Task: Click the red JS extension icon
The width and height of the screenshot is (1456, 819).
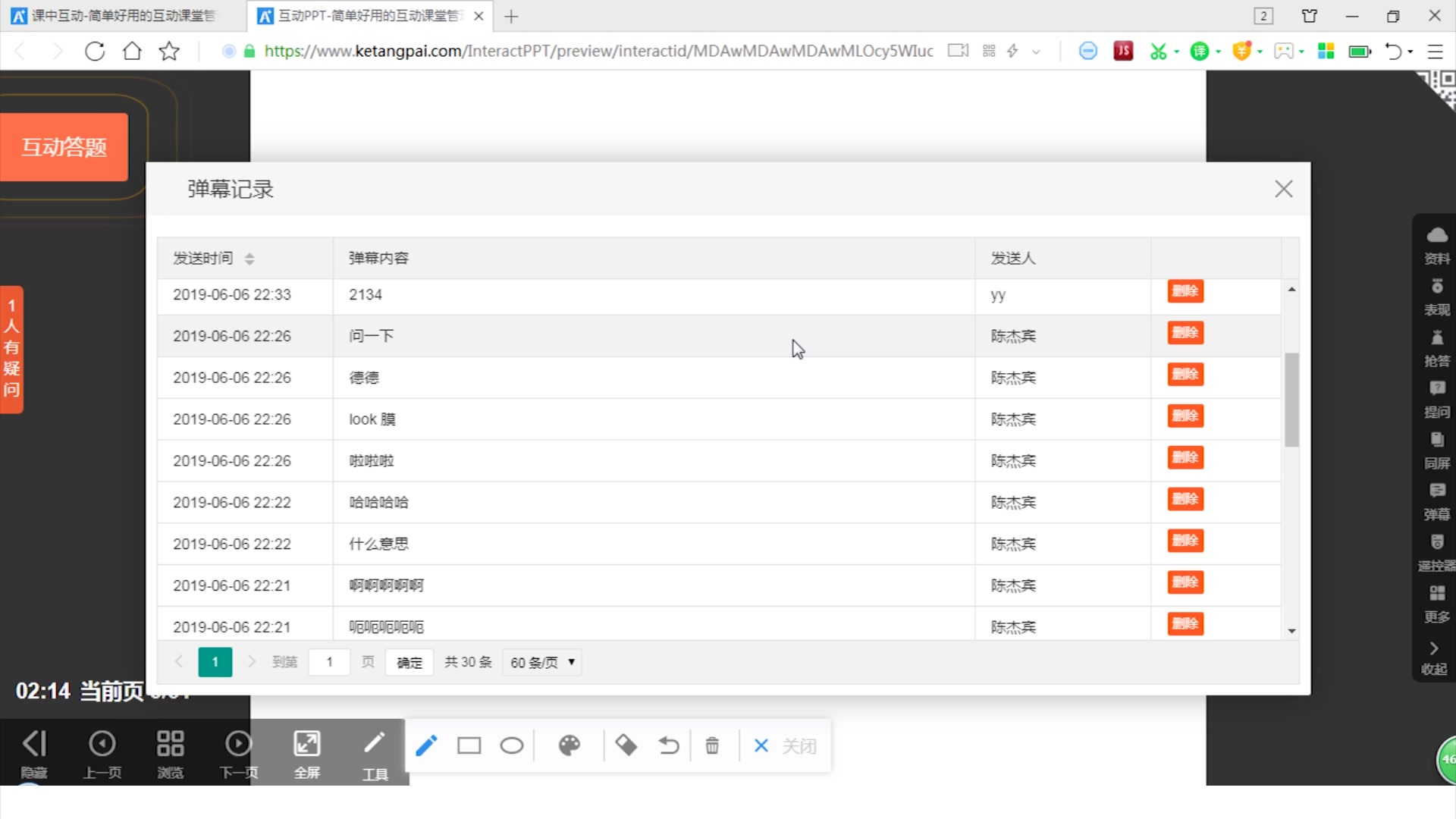Action: pos(1123,51)
